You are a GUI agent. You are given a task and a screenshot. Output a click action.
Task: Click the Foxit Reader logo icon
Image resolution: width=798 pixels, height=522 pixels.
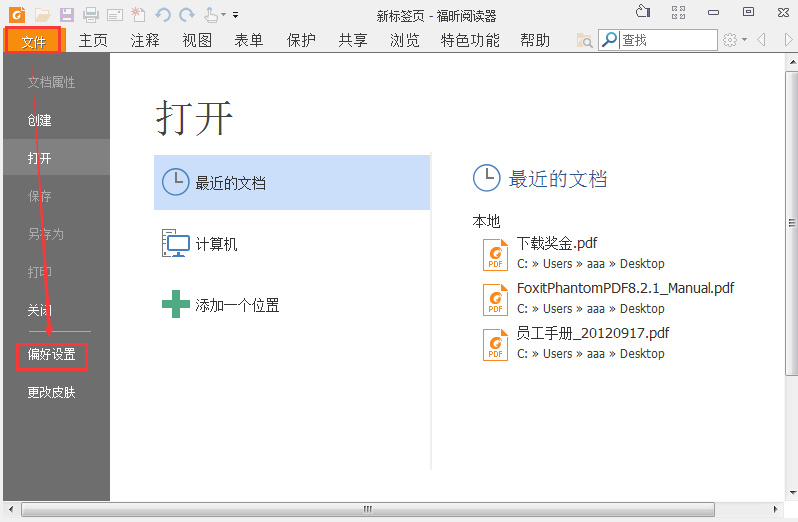tap(17, 14)
